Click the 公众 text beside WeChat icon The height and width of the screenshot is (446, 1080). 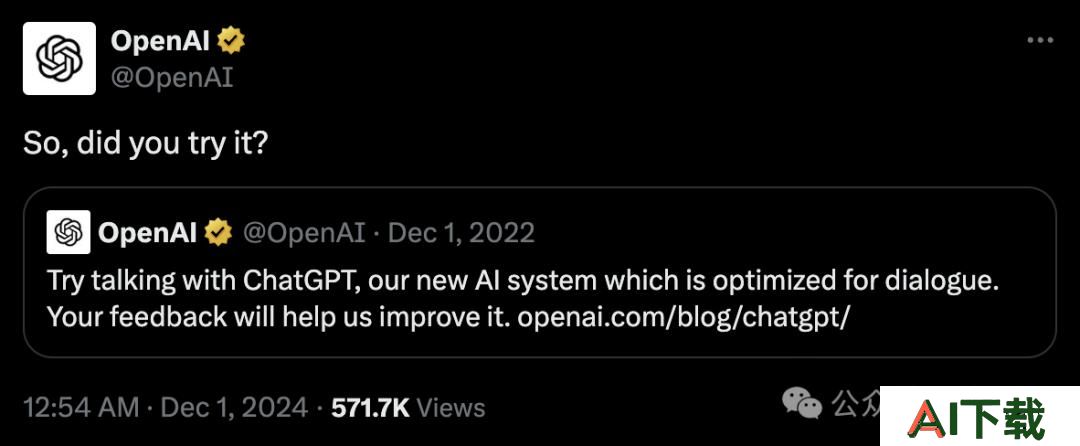(x=855, y=403)
